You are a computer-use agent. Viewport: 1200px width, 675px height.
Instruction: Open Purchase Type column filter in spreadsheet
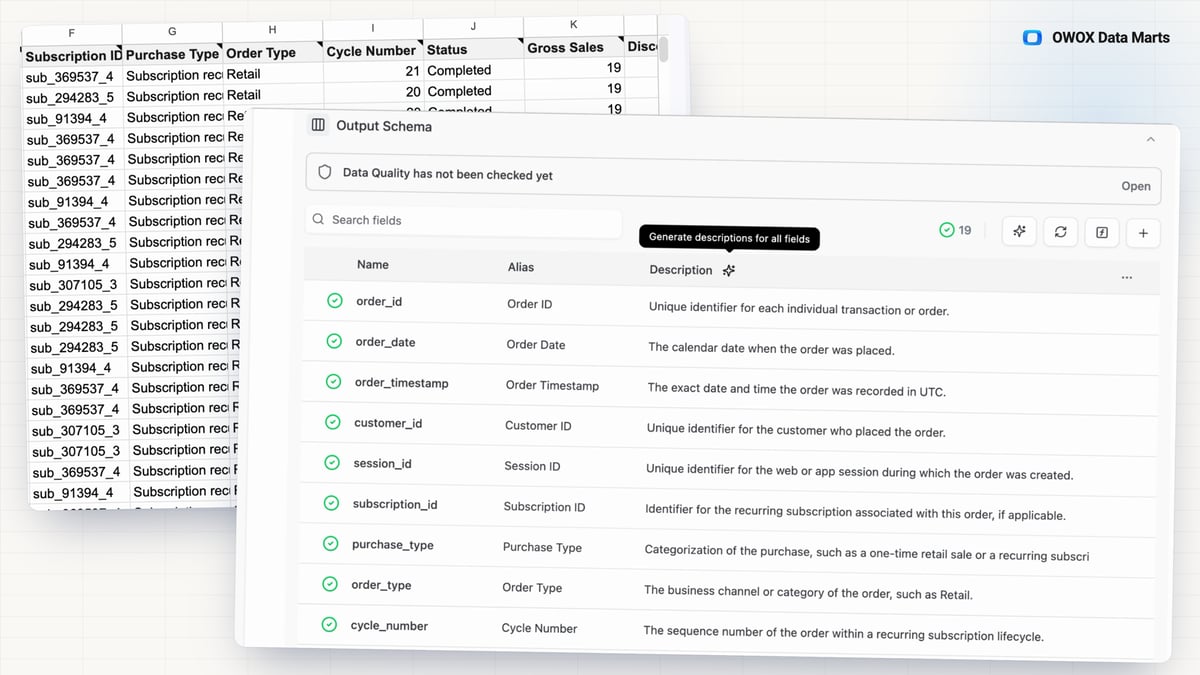pyautogui.click(x=222, y=47)
